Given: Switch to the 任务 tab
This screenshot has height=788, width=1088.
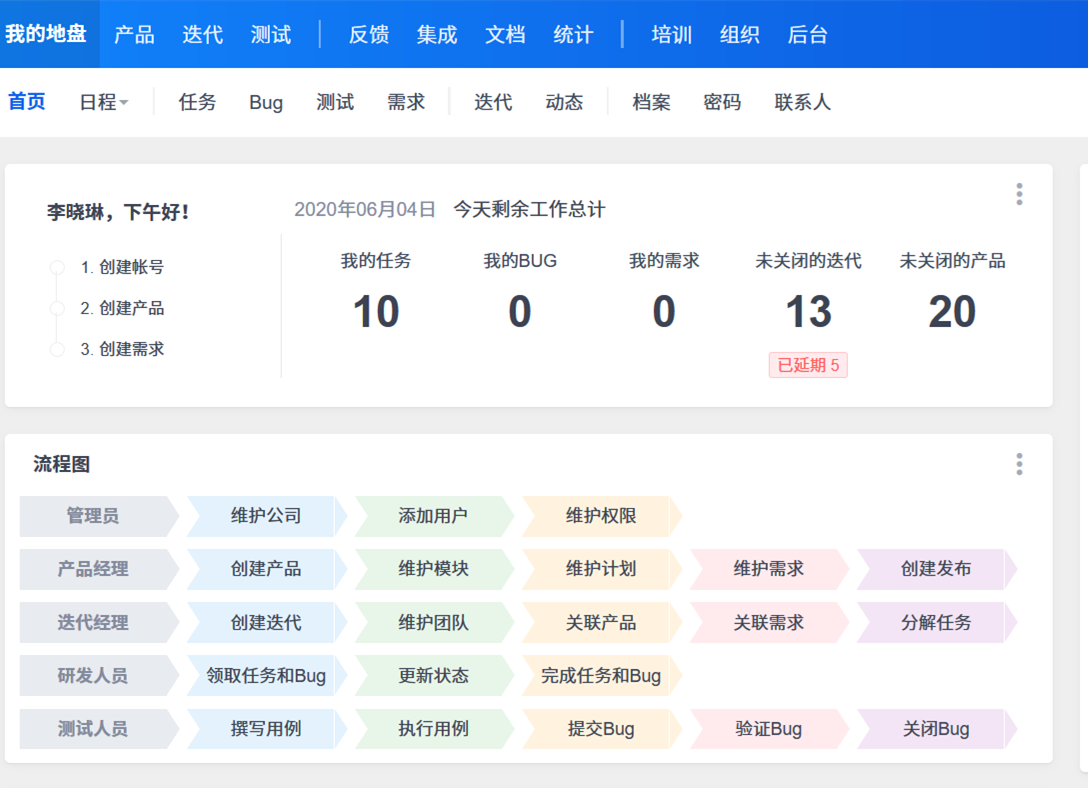Looking at the screenshot, I should coord(196,101).
